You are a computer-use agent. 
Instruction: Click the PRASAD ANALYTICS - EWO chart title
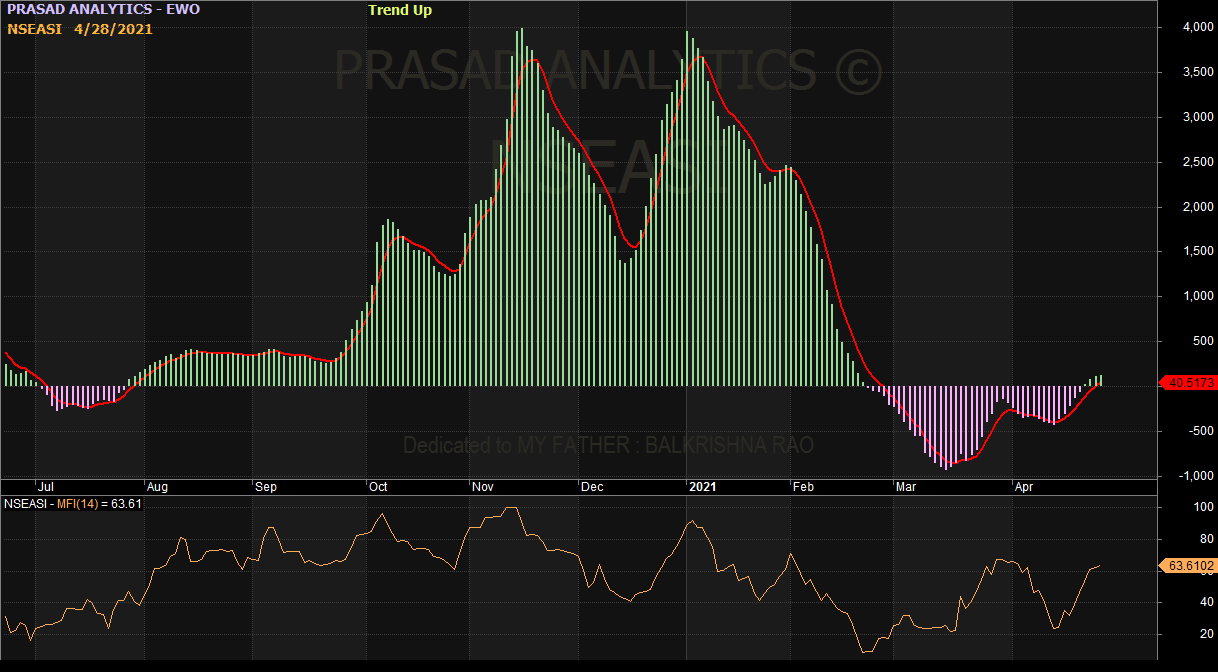(103, 10)
